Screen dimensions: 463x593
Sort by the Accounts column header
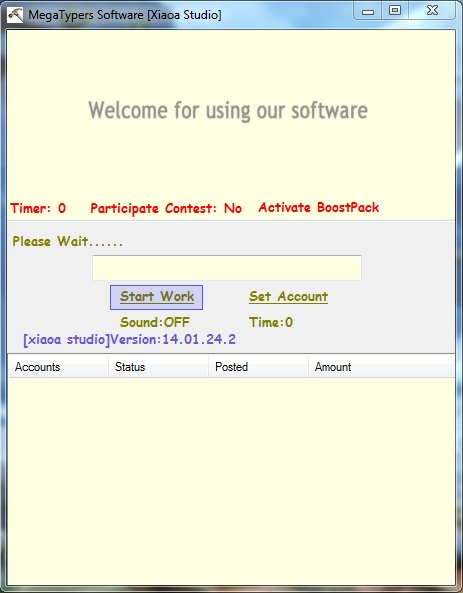58,367
